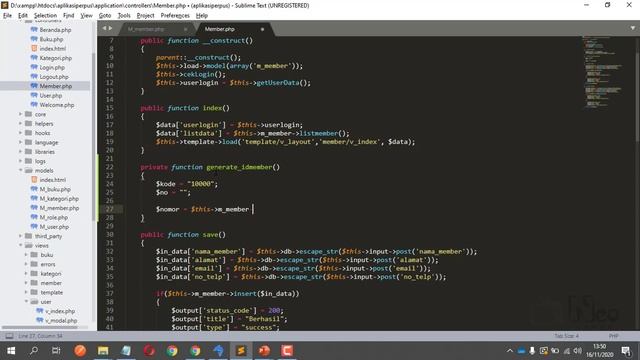Open Task View on the taskbar
Image resolution: width=640 pixels, height=360 pixels.
pos(56,351)
